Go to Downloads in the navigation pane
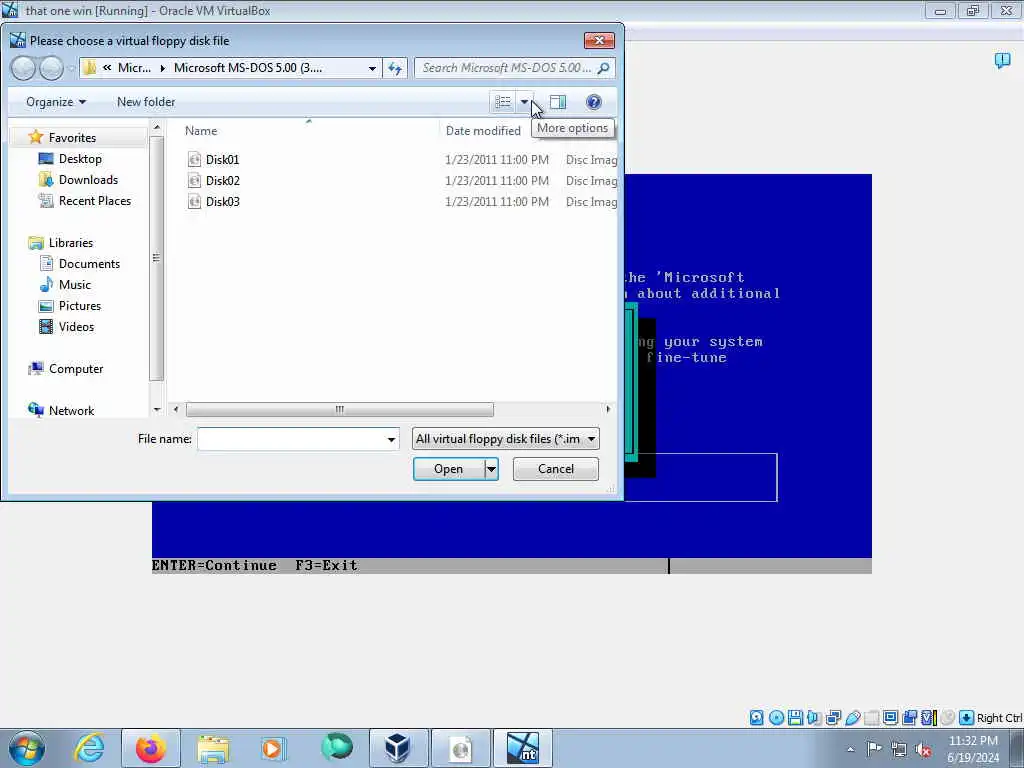 click(x=88, y=180)
